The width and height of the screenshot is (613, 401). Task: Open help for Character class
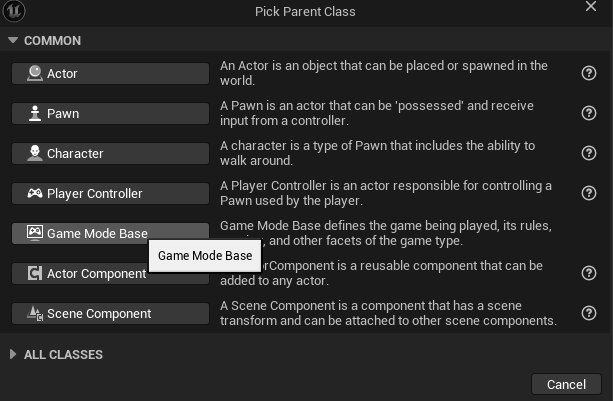[x=589, y=153]
